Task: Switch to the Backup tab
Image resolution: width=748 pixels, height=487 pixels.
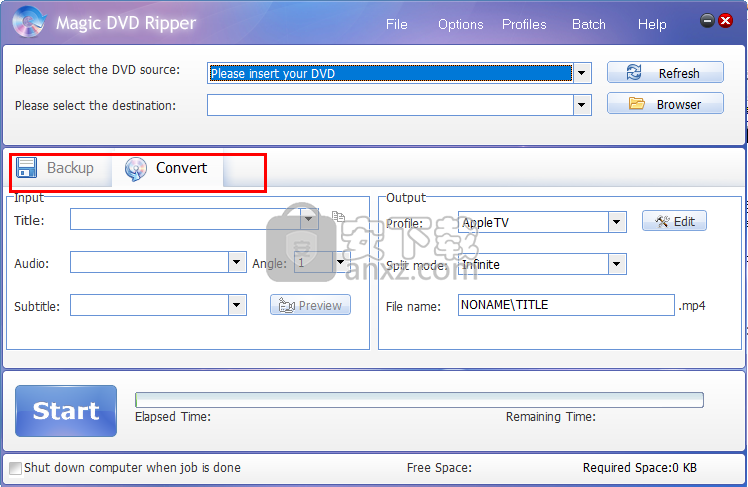Action: [x=61, y=168]
